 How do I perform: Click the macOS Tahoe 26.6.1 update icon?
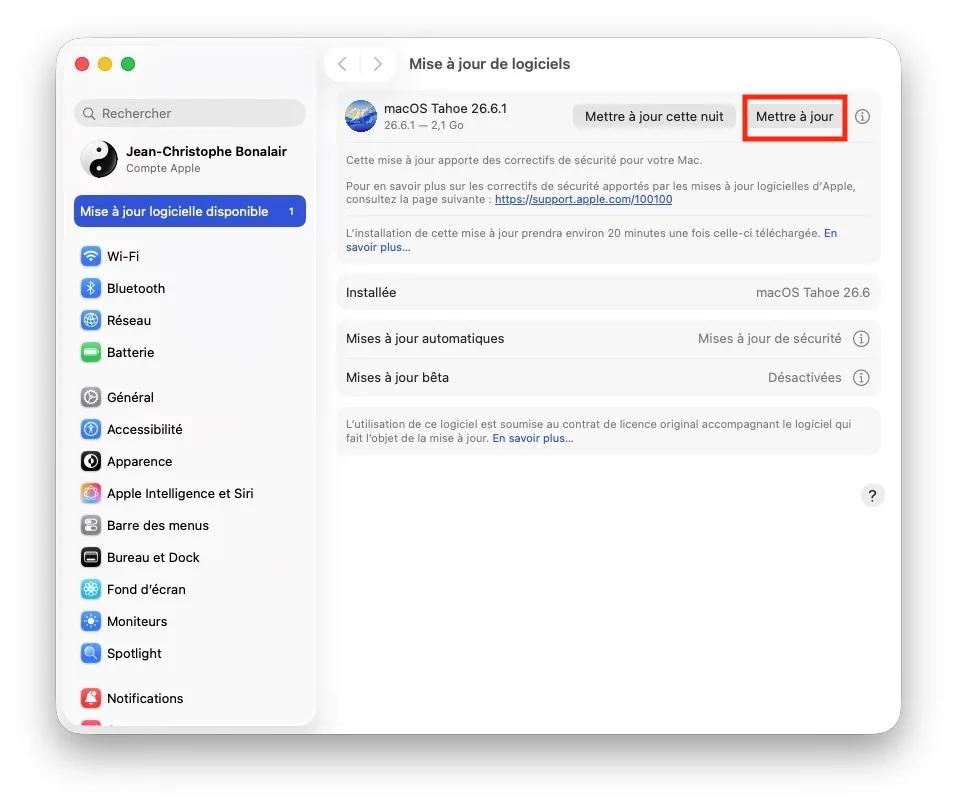[x=361, y=116]
